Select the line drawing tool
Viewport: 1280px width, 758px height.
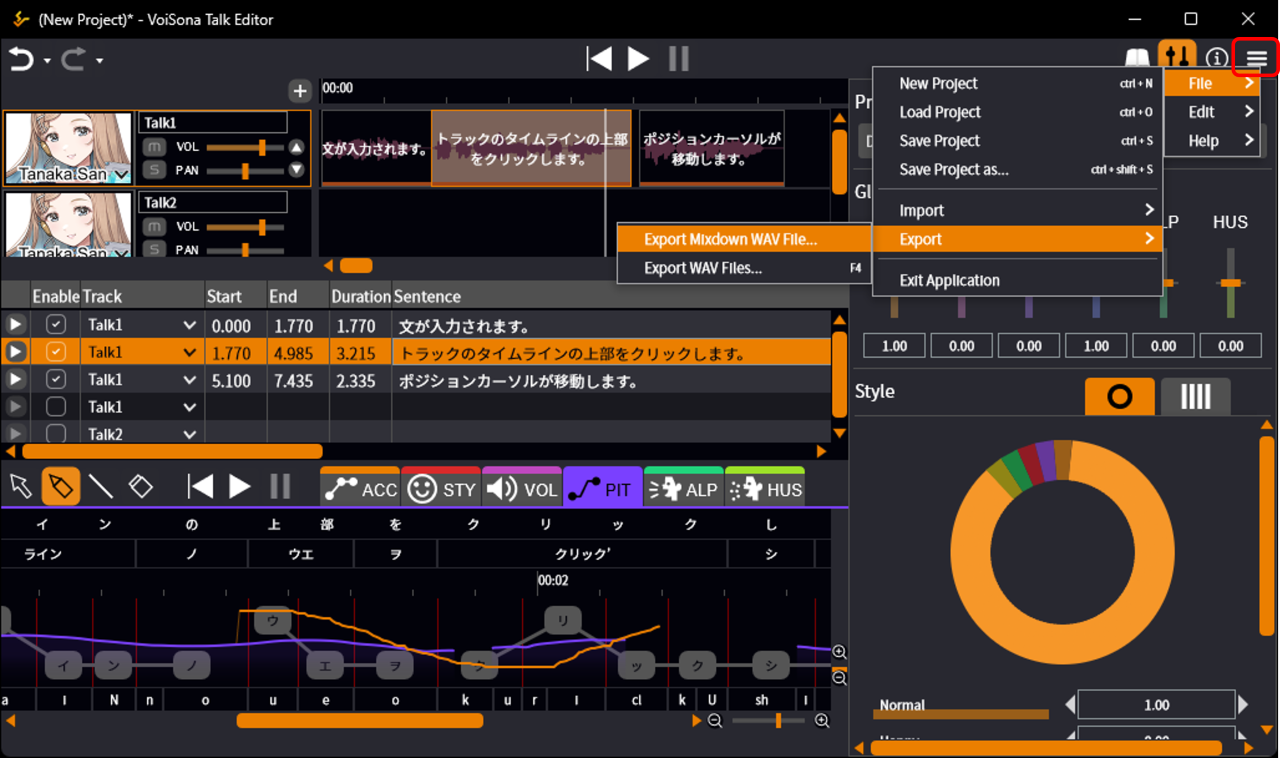(x=101, y=487)
